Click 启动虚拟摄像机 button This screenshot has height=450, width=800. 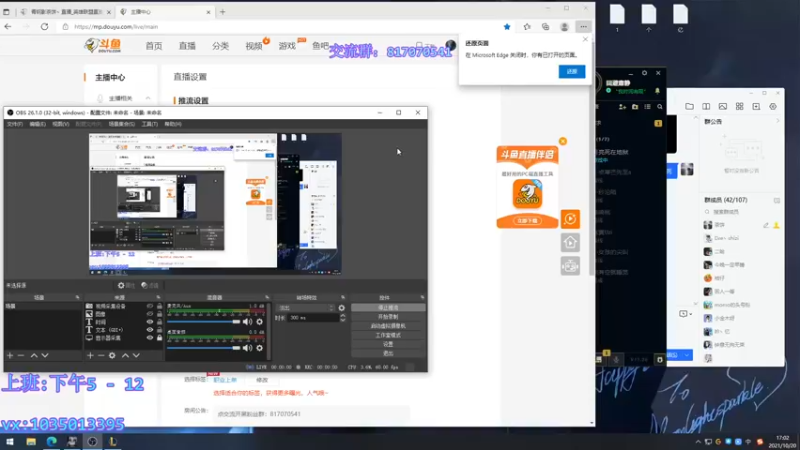tap(388, 326)
